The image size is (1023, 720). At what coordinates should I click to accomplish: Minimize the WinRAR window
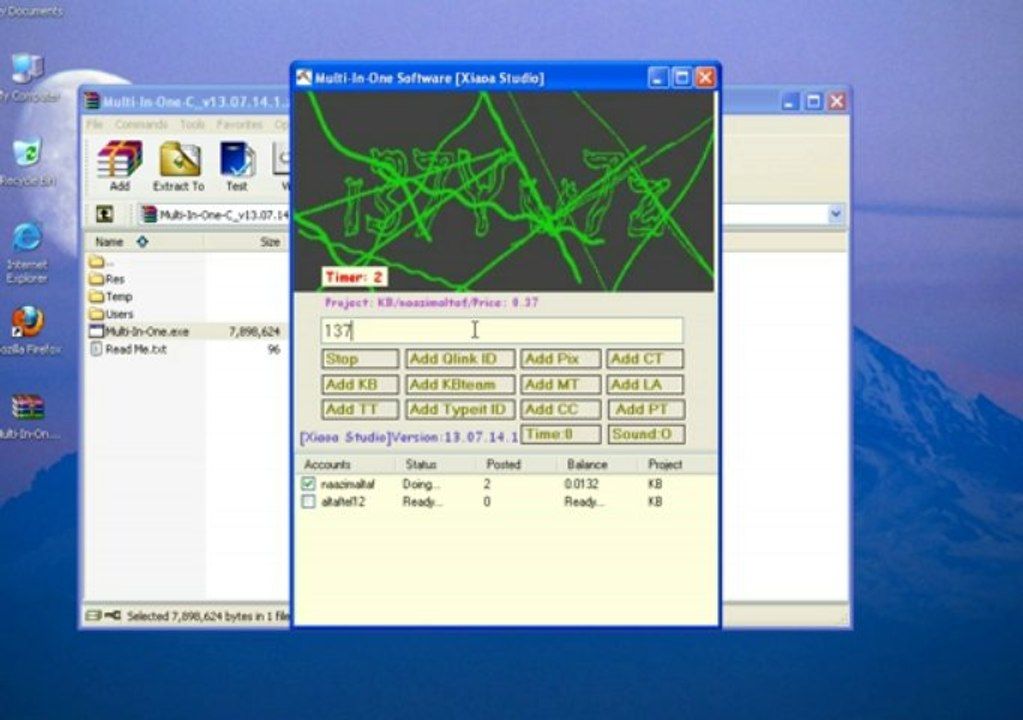click(790, 102)
